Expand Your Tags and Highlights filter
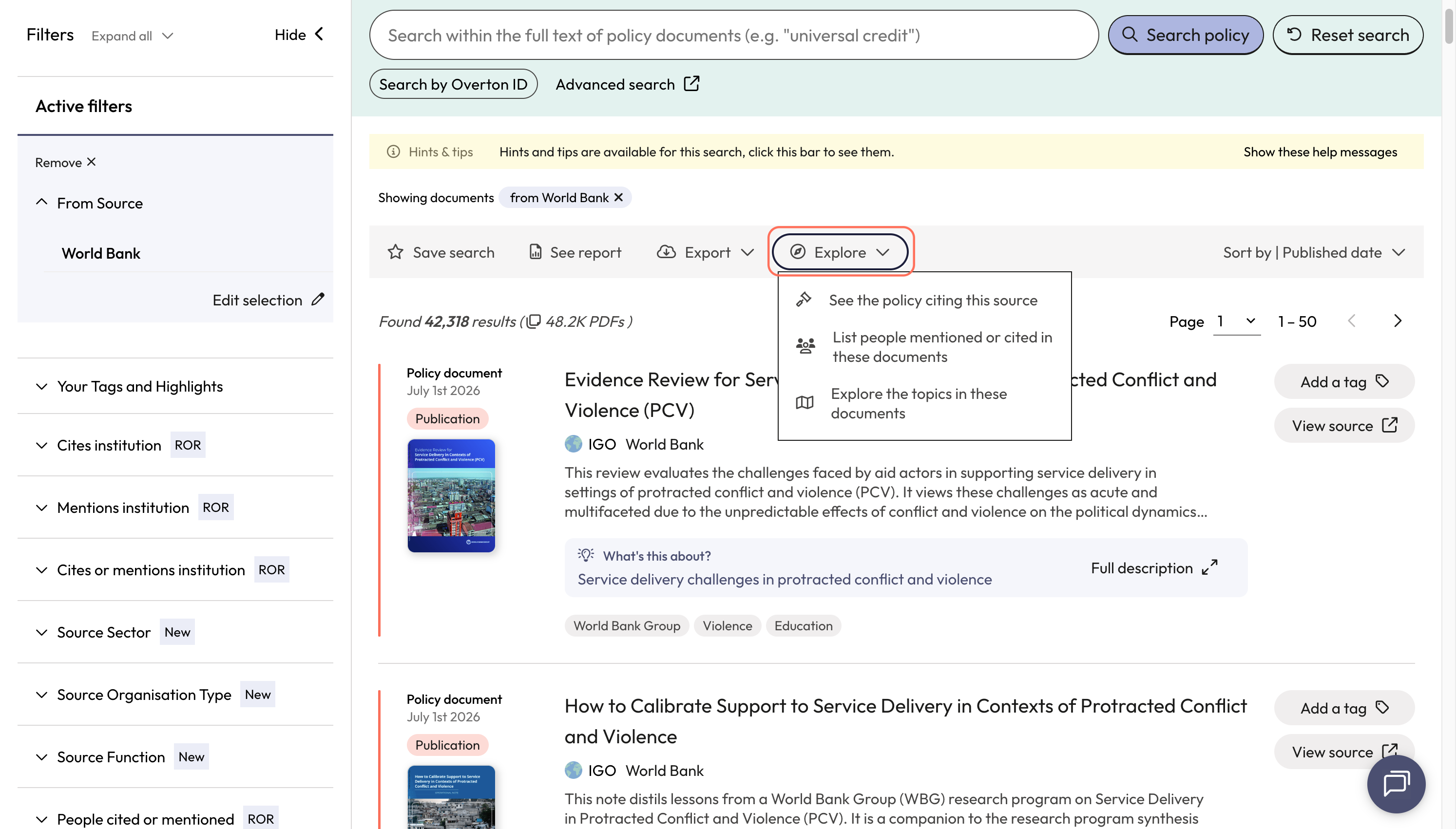Screen dimensions: 1456x829 (41, 386)
